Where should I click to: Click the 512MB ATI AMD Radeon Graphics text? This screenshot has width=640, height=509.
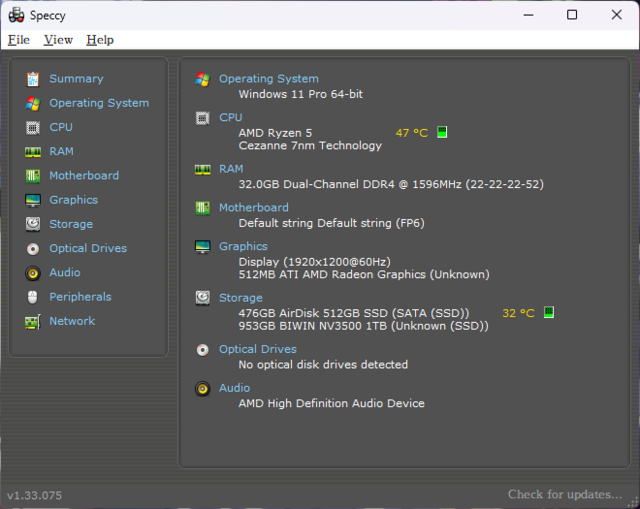point(364,275)
